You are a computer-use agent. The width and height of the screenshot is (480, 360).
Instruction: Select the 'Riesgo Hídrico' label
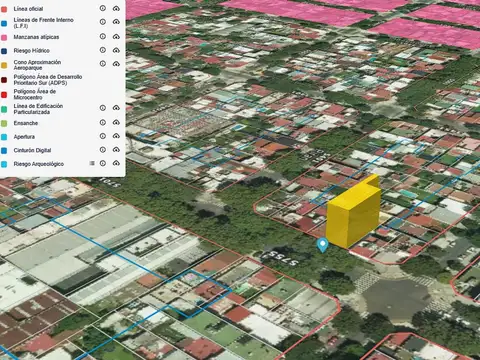coord(32,50)
